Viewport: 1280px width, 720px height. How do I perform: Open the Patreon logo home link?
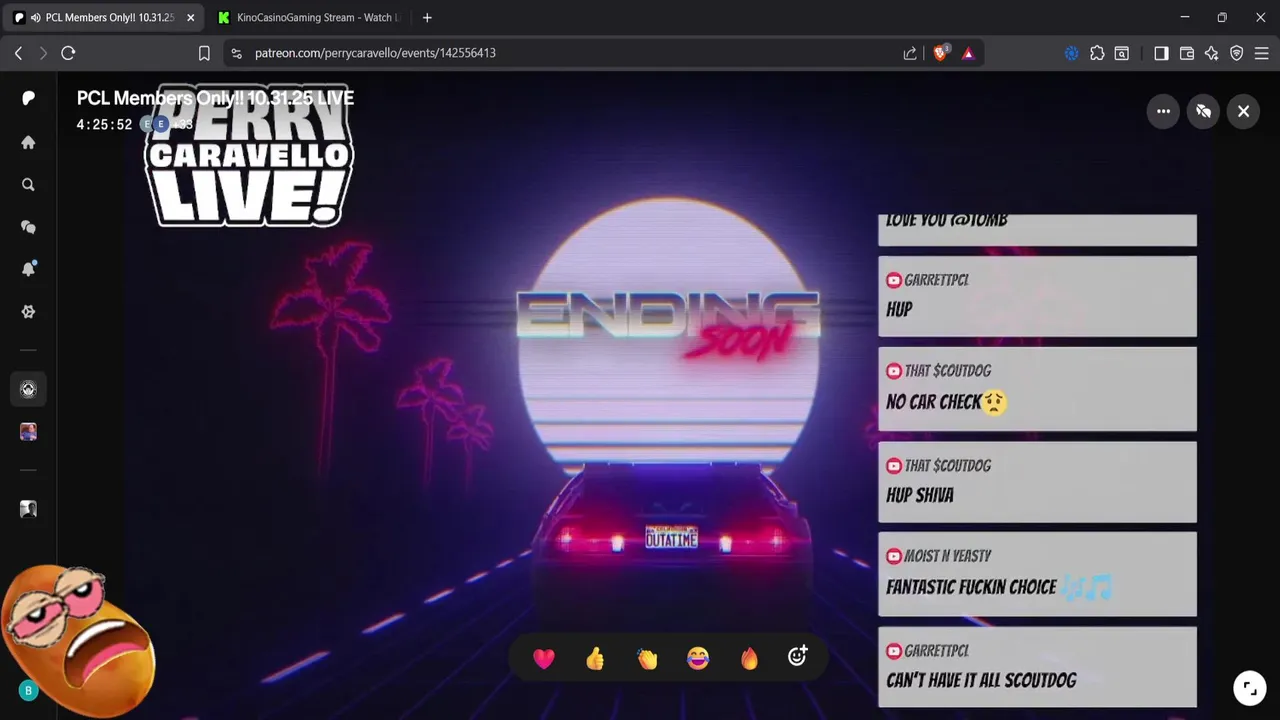point(28,98)
